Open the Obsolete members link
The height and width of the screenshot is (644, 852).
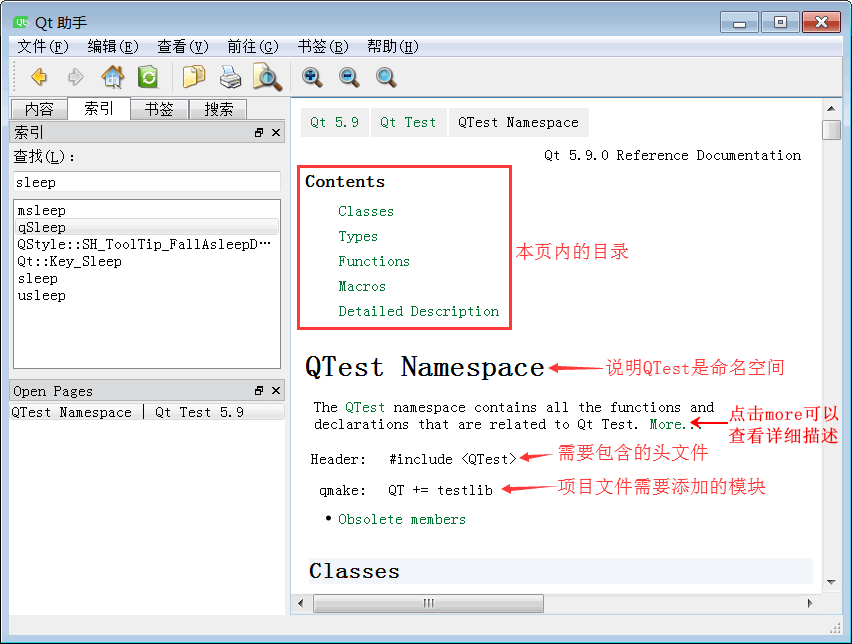[x=402, y=520]
